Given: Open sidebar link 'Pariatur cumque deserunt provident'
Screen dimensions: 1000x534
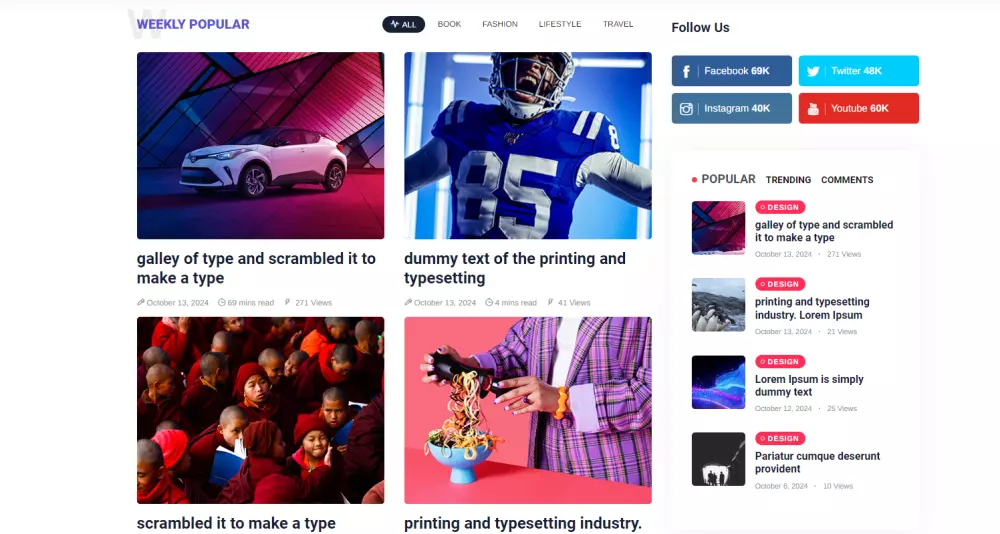Looking at the screenshot, I should [x=817, y=463].
